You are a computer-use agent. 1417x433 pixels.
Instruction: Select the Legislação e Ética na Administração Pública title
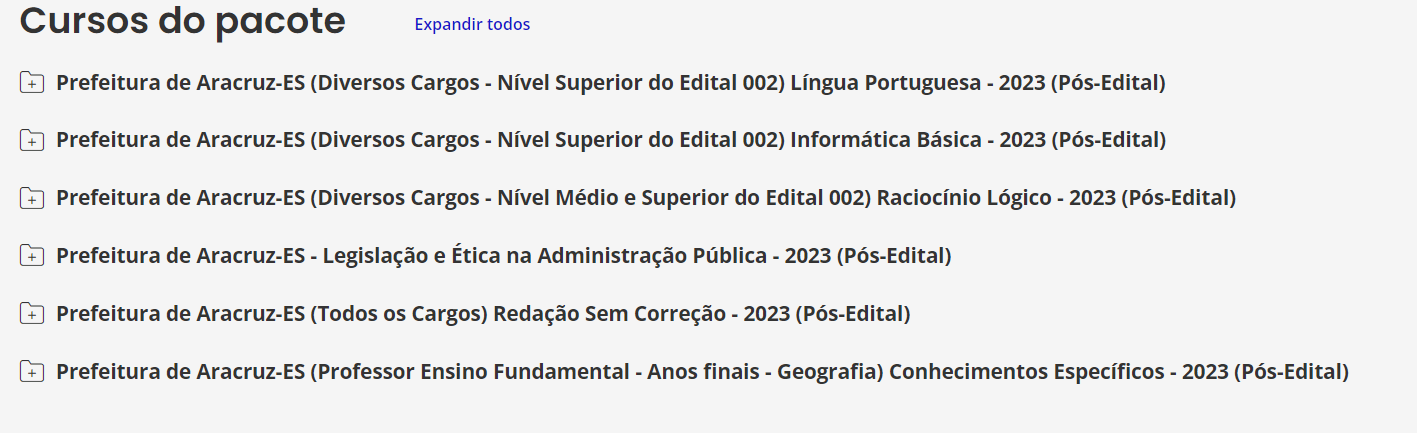(503, 257)
